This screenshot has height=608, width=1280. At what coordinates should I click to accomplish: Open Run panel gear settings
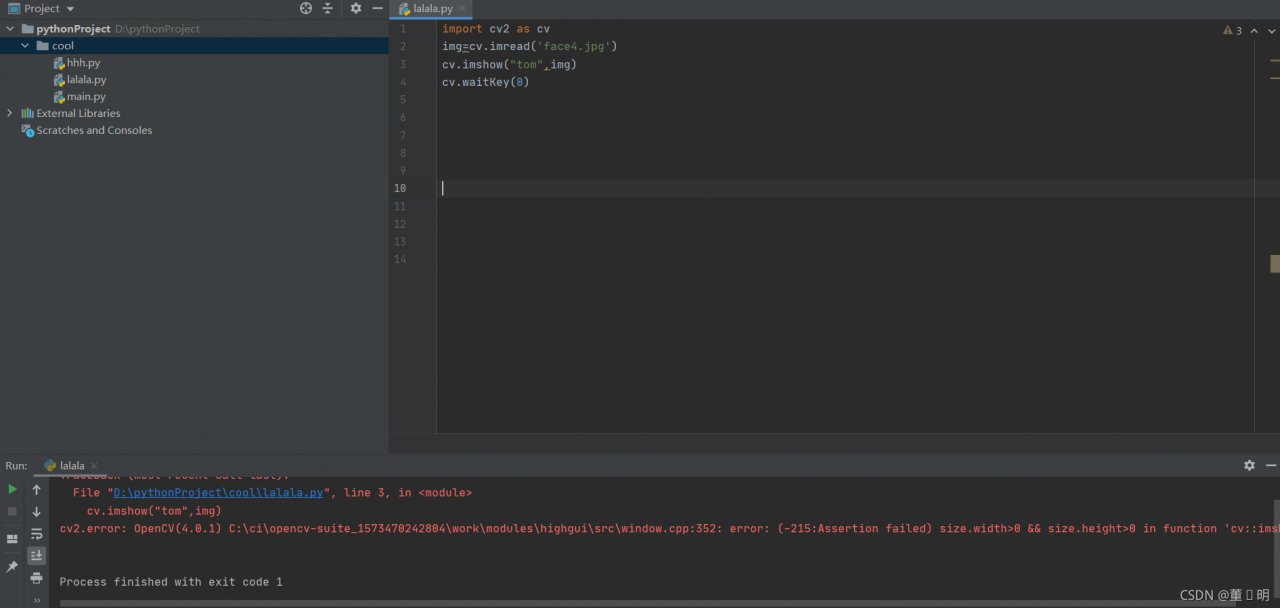(x=1249, y=465)
